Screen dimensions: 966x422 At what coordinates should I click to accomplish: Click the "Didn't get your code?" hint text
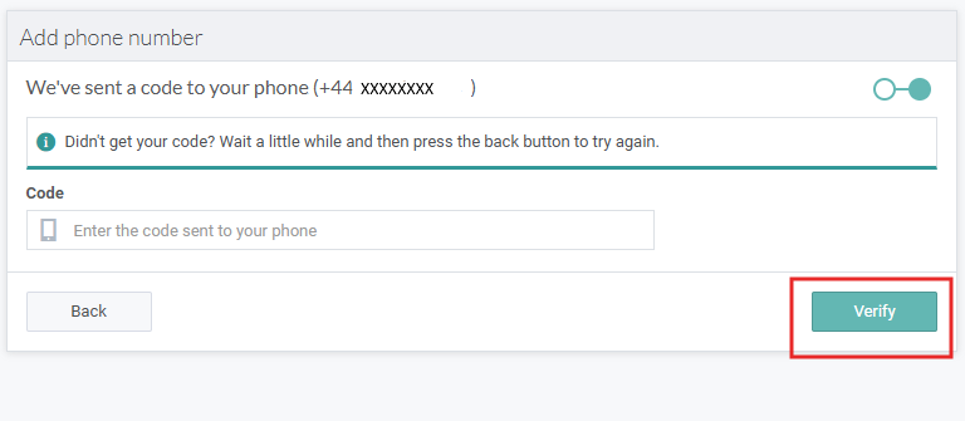tap(362, 142)
